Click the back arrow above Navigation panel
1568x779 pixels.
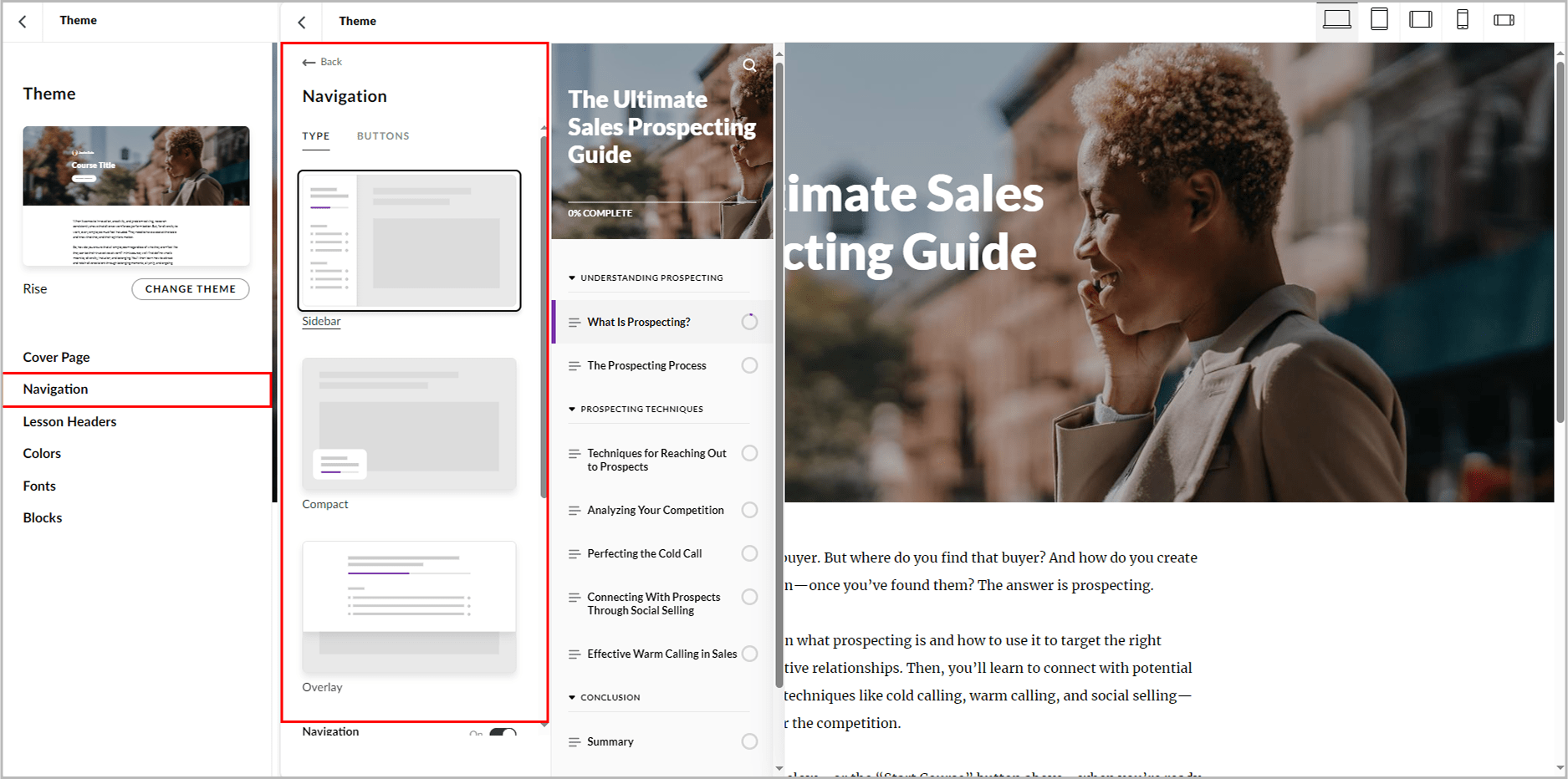point(309,61)
